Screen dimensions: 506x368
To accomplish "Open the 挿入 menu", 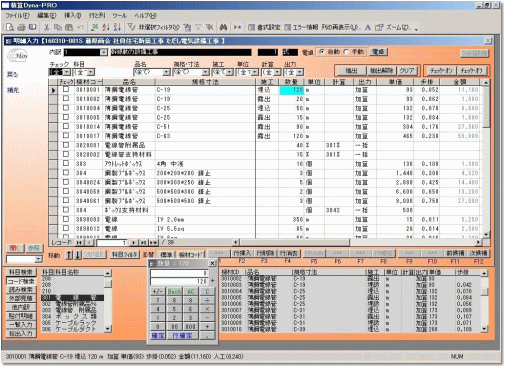I will [x=73, y=15].
